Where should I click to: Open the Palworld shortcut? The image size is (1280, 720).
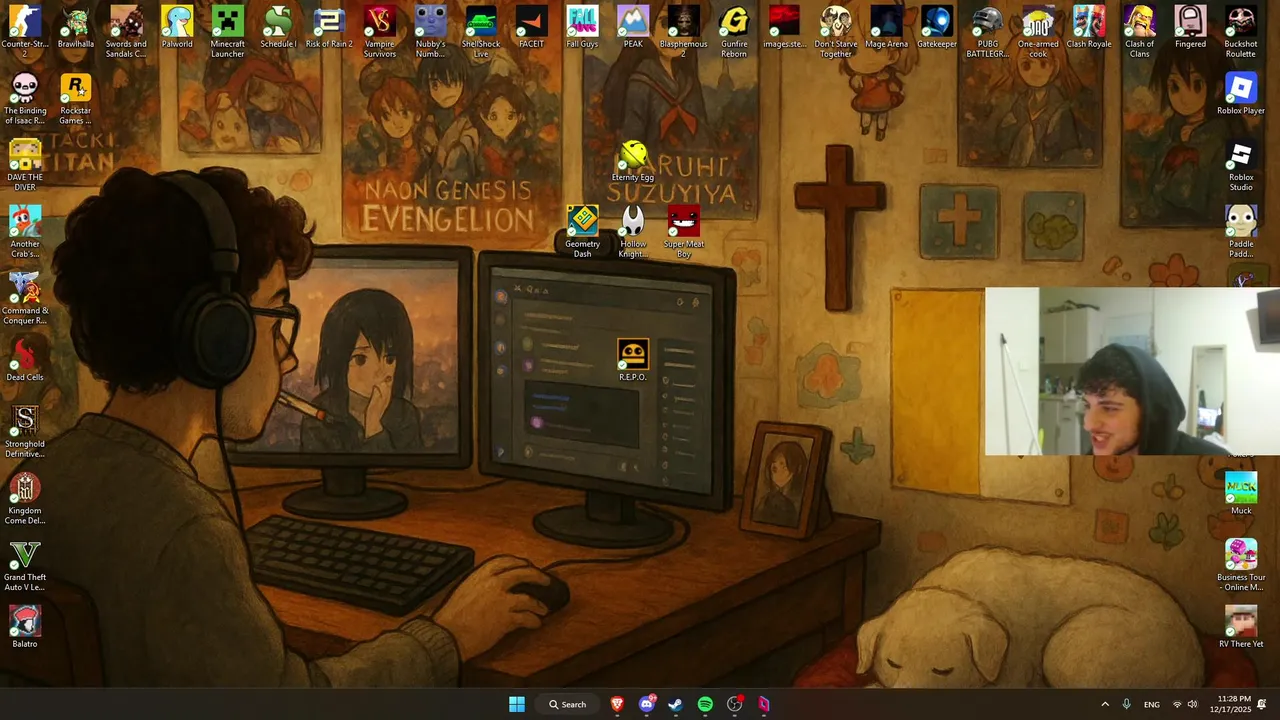177,27
